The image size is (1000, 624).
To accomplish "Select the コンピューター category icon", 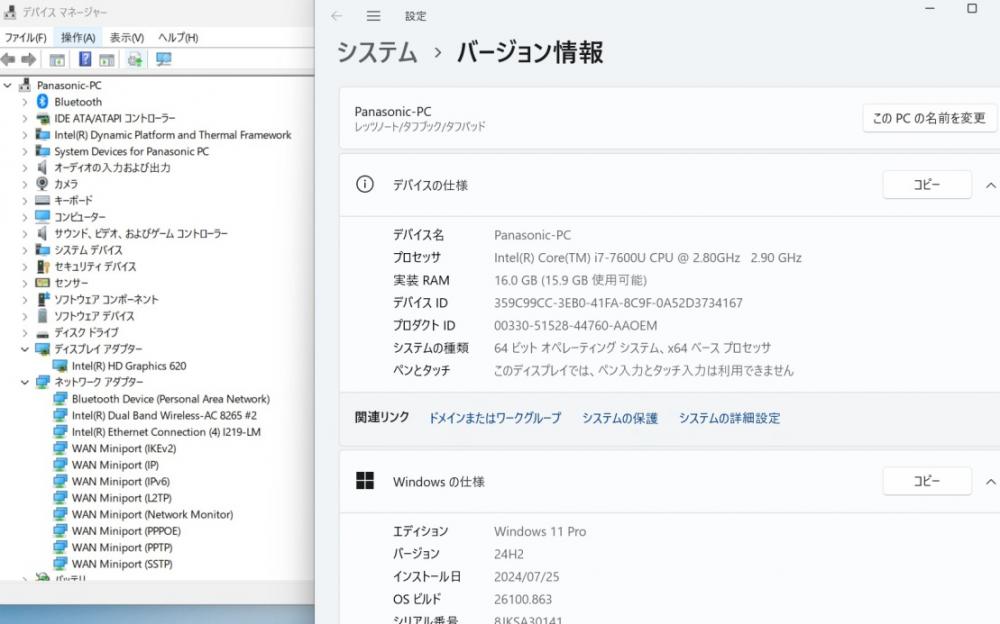I will [x=43, y=217].
